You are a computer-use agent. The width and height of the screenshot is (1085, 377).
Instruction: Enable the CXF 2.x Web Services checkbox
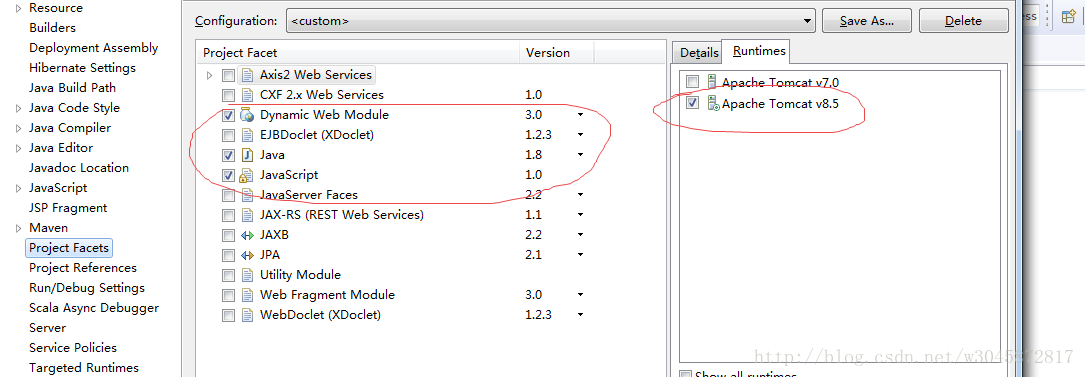[228, 95]
